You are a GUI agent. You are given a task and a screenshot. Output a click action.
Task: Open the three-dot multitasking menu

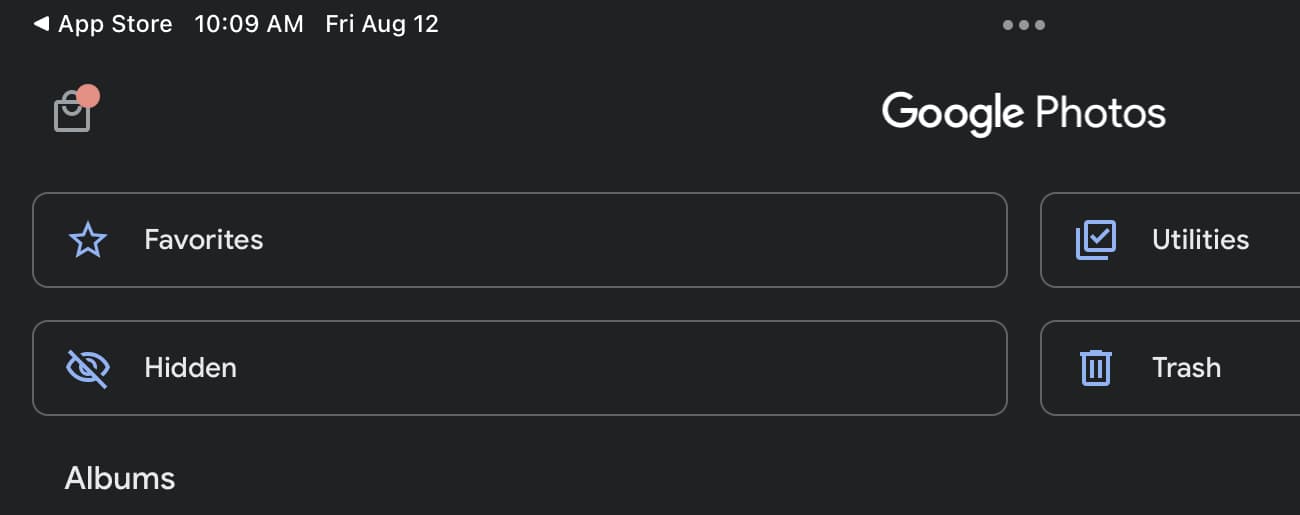pyautogui.click(x=1024, y=25)
